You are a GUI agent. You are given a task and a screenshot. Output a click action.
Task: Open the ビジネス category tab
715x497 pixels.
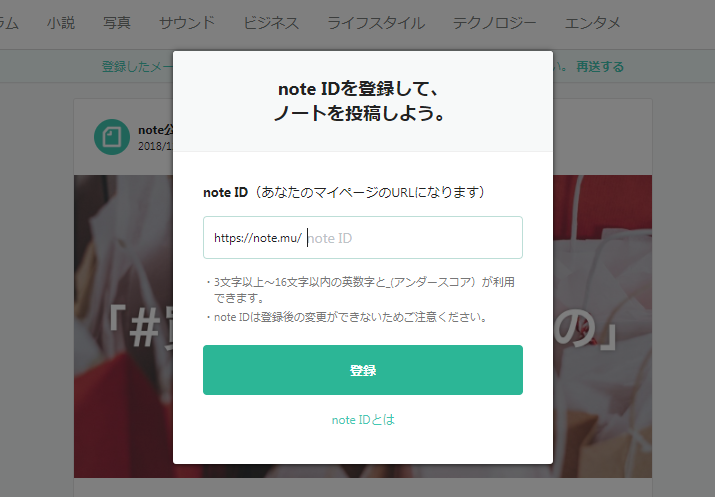271,23
